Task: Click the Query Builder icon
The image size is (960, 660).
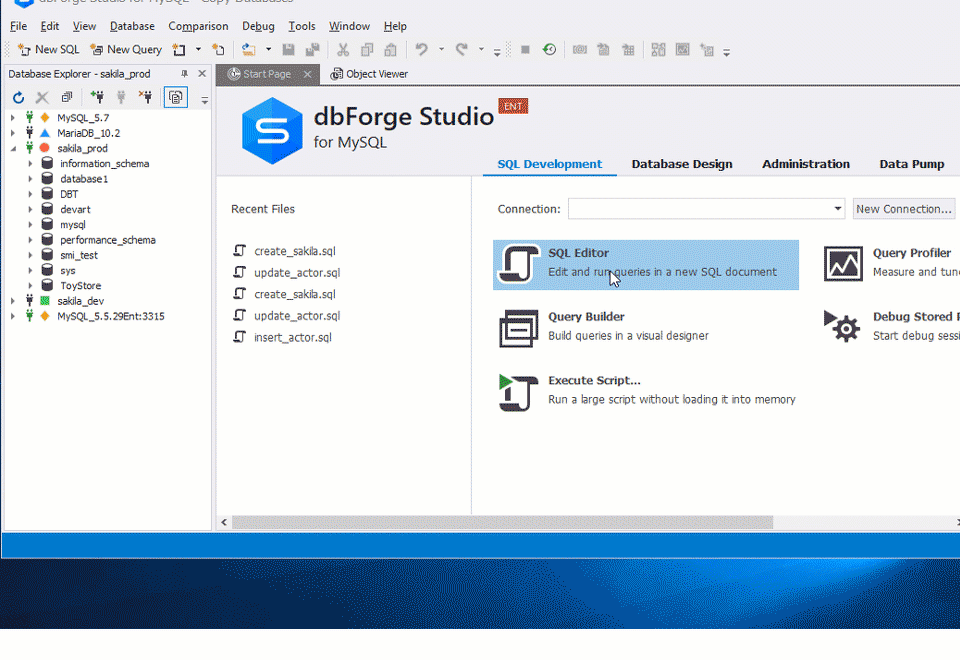Action: [519, 328]
